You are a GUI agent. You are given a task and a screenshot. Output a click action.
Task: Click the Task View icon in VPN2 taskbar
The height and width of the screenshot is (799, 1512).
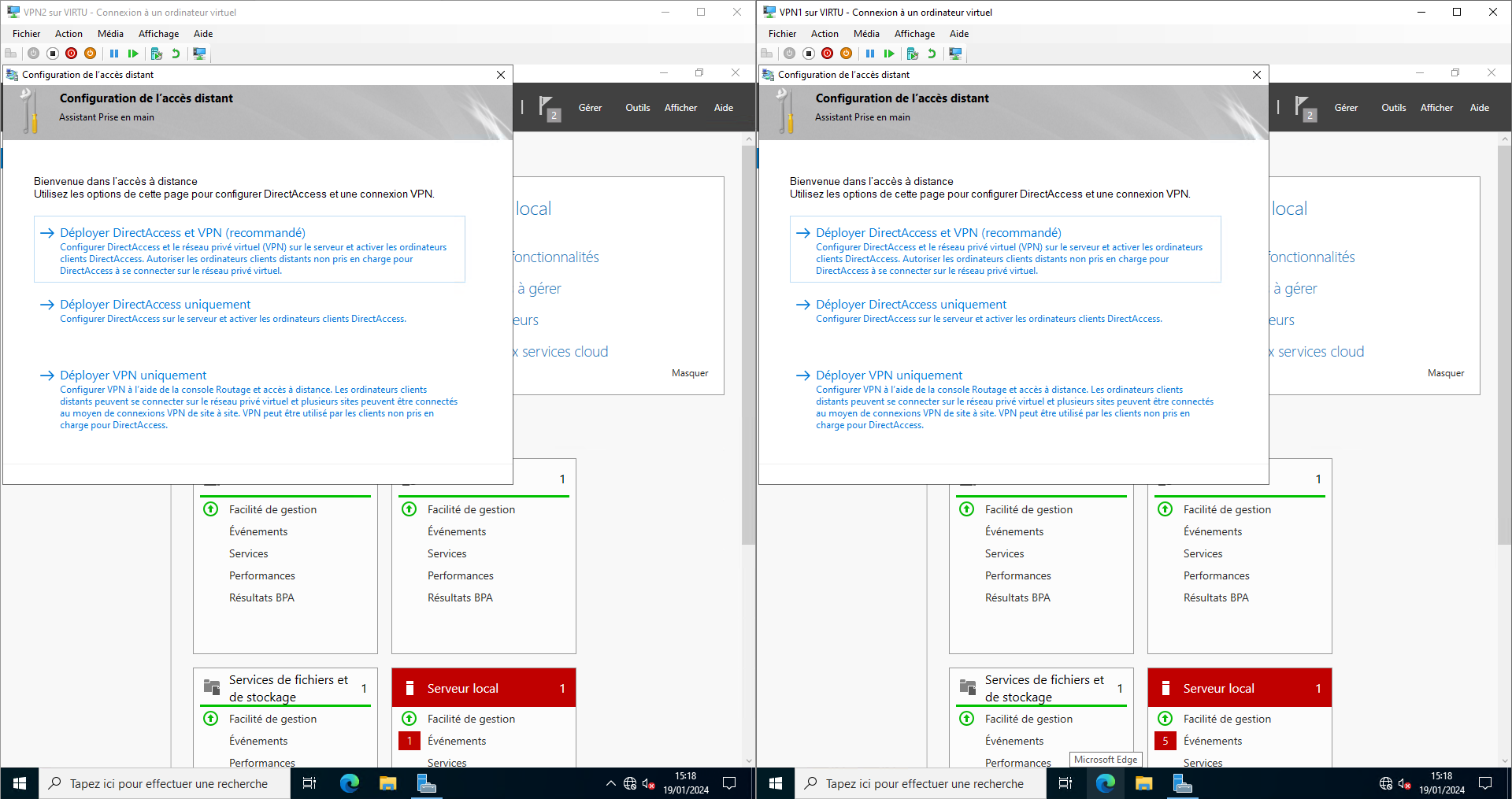coord(309,783)
